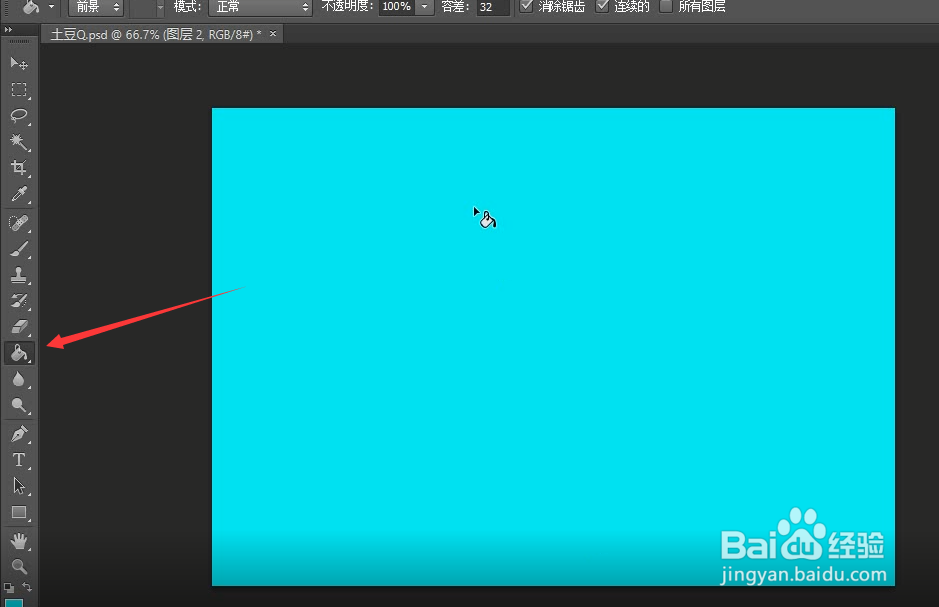Select the Path Selection tool
The height and width of the screenshot is (607, 939).
(x=19, y=486)
